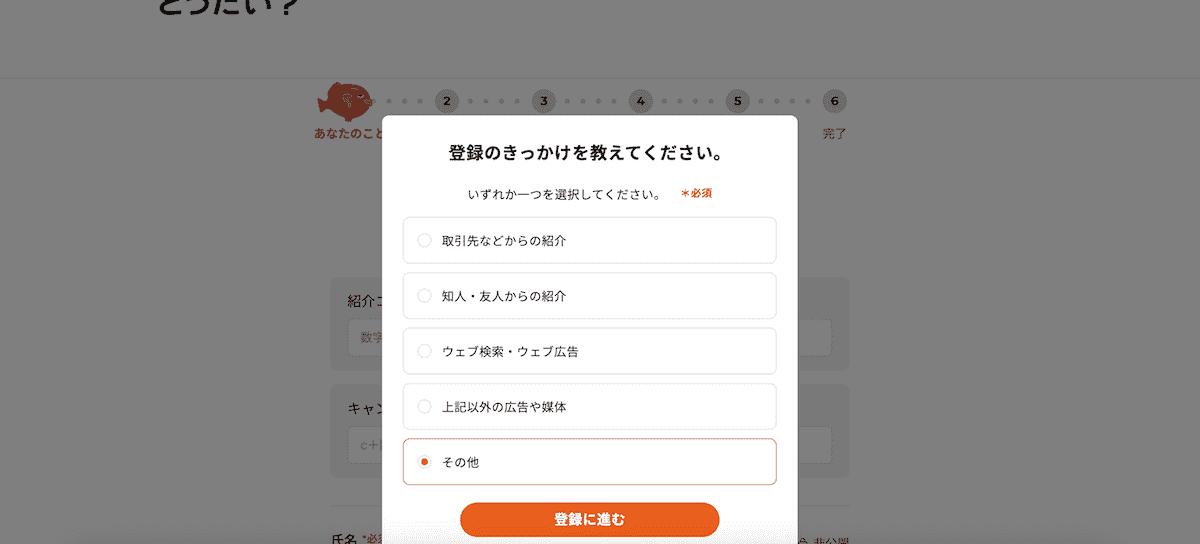Click the fish icon at step one

(x=345, y=100)
